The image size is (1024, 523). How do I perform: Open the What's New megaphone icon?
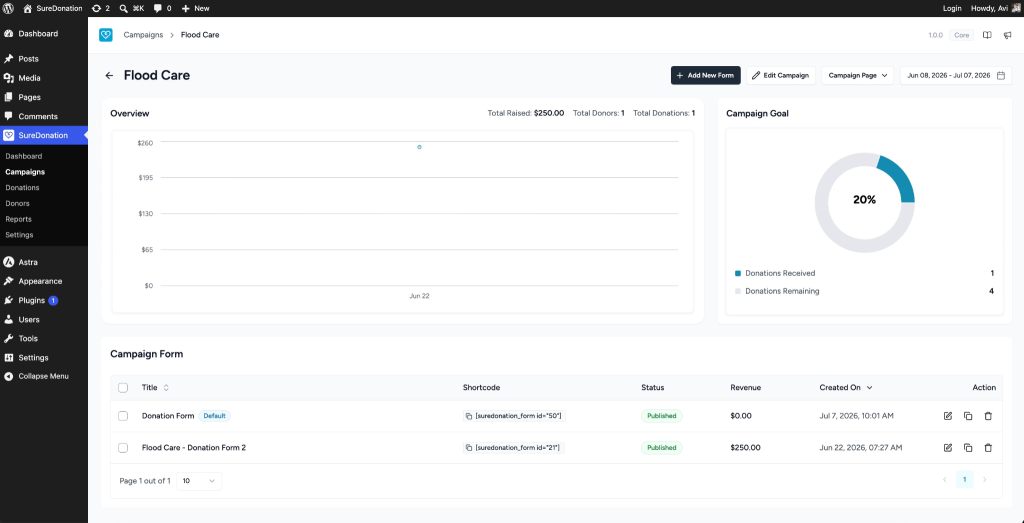click(x=1007, y=35)
